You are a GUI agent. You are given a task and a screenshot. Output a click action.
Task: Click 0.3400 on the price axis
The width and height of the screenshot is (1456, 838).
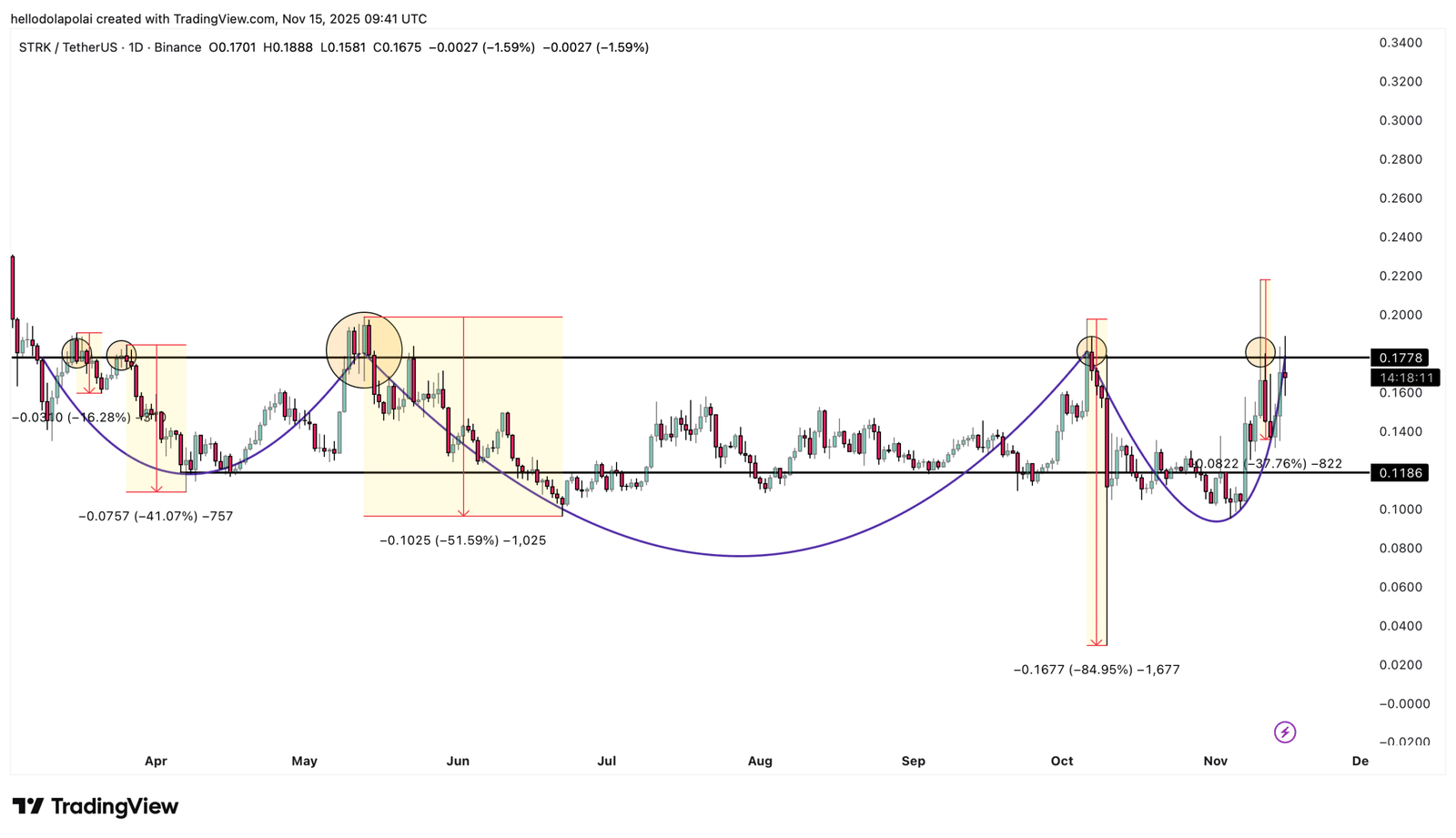click(x=1400, y=43)
